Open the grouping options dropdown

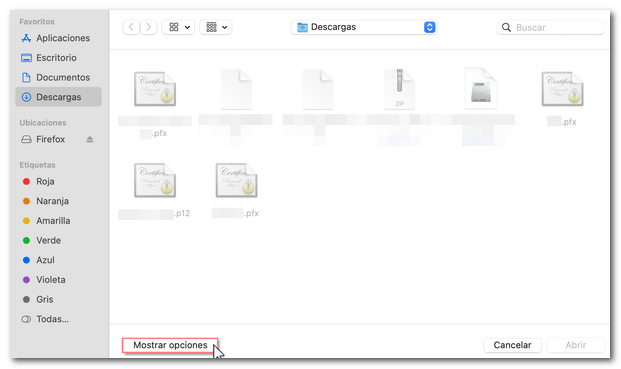pos(216,27)
